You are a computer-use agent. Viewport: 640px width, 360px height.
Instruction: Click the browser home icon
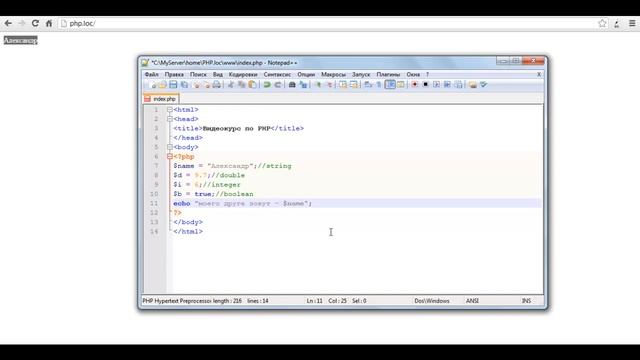pos(49,23)
